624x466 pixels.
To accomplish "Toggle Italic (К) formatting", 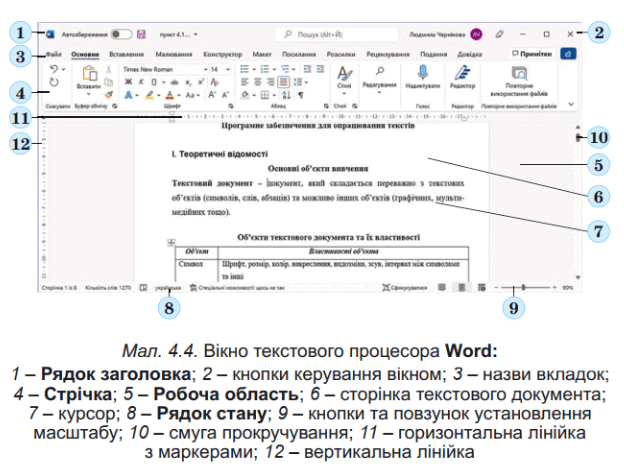I will point(141,82).
